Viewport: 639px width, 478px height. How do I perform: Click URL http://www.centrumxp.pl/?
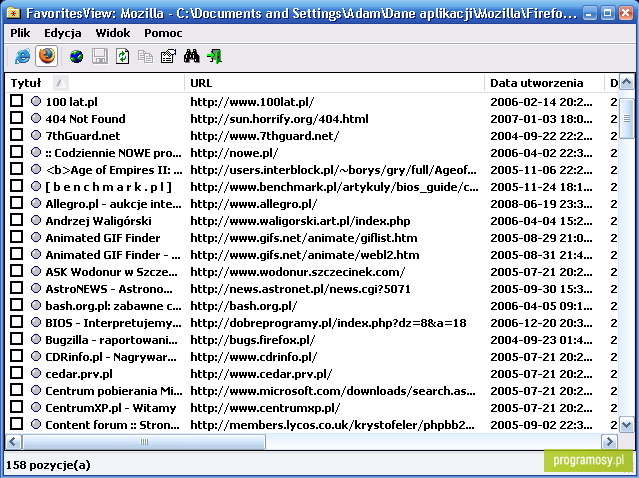tap(265, 408)
